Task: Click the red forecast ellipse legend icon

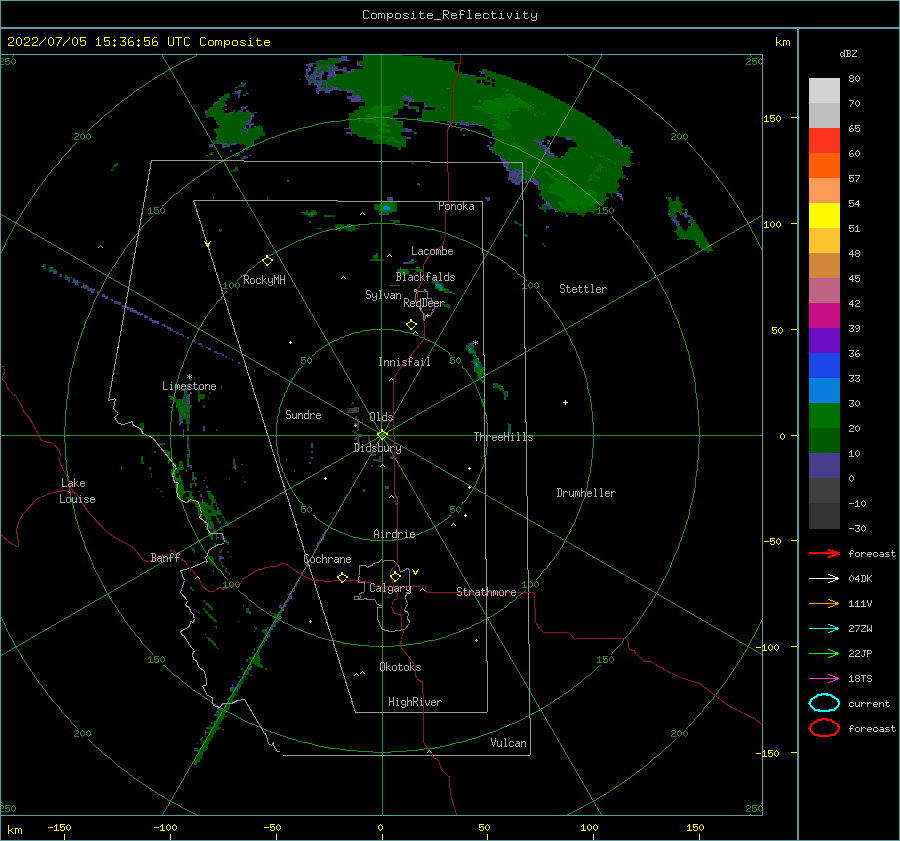Action: tap(824, 728)
